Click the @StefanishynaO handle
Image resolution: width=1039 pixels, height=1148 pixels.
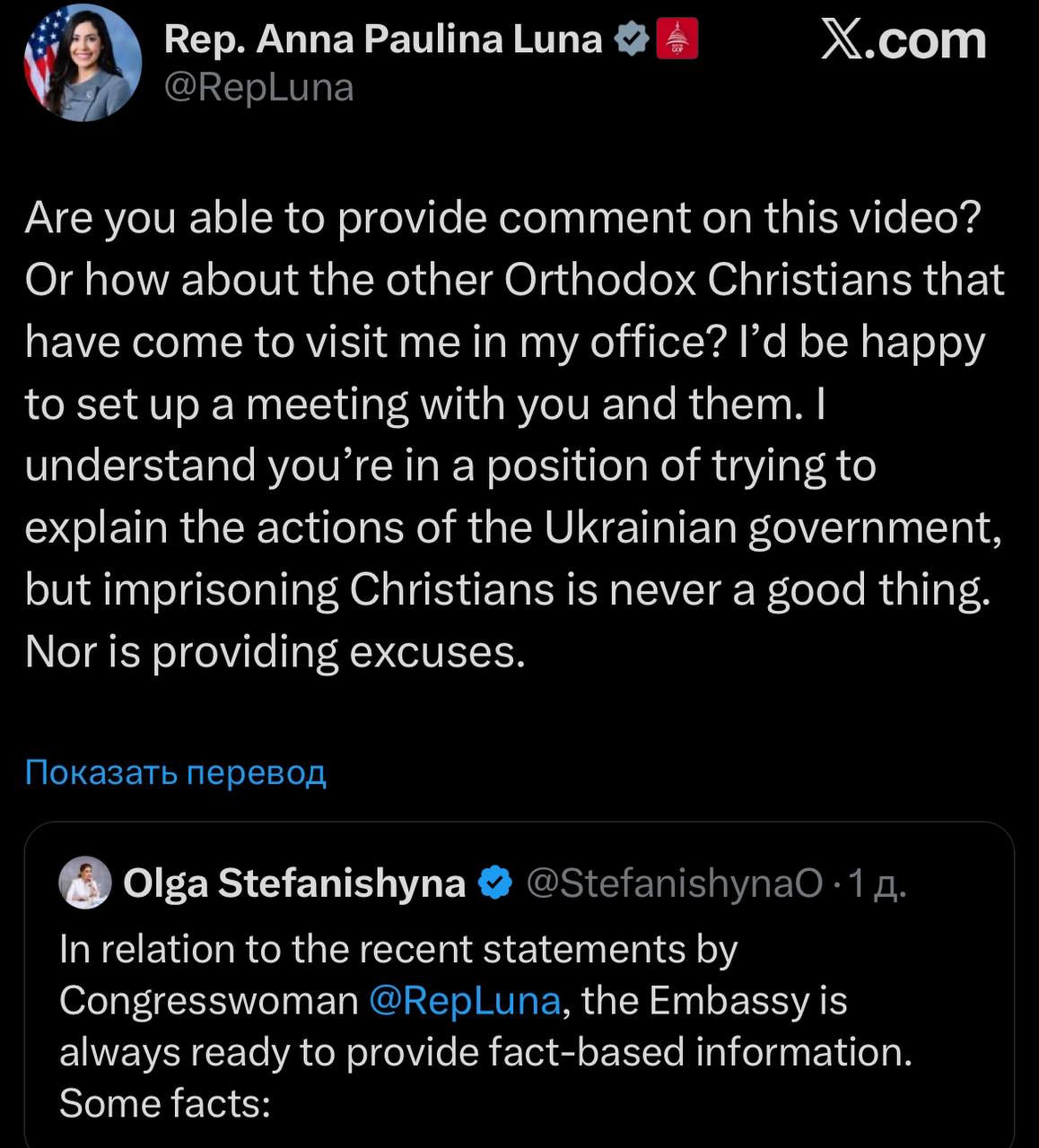[x=674, y=883]
